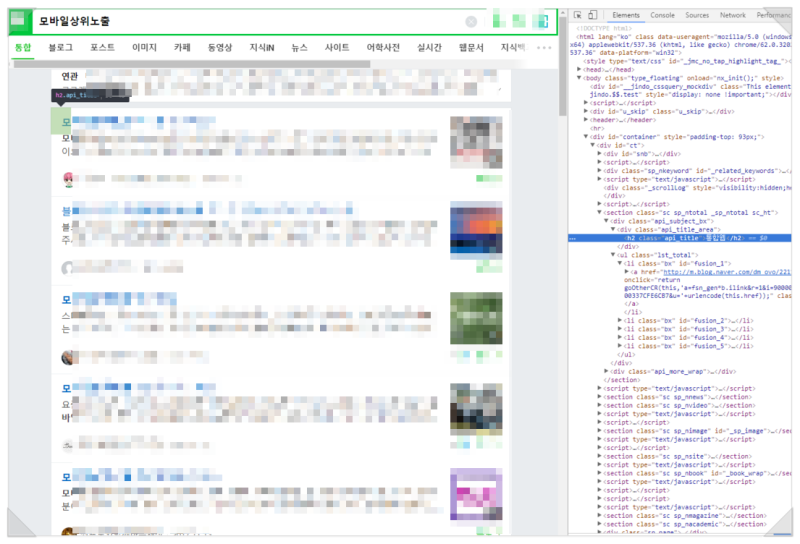Click the horizontal scrollbar under the category tabs
800x544 pixels.
pos(192,64)
